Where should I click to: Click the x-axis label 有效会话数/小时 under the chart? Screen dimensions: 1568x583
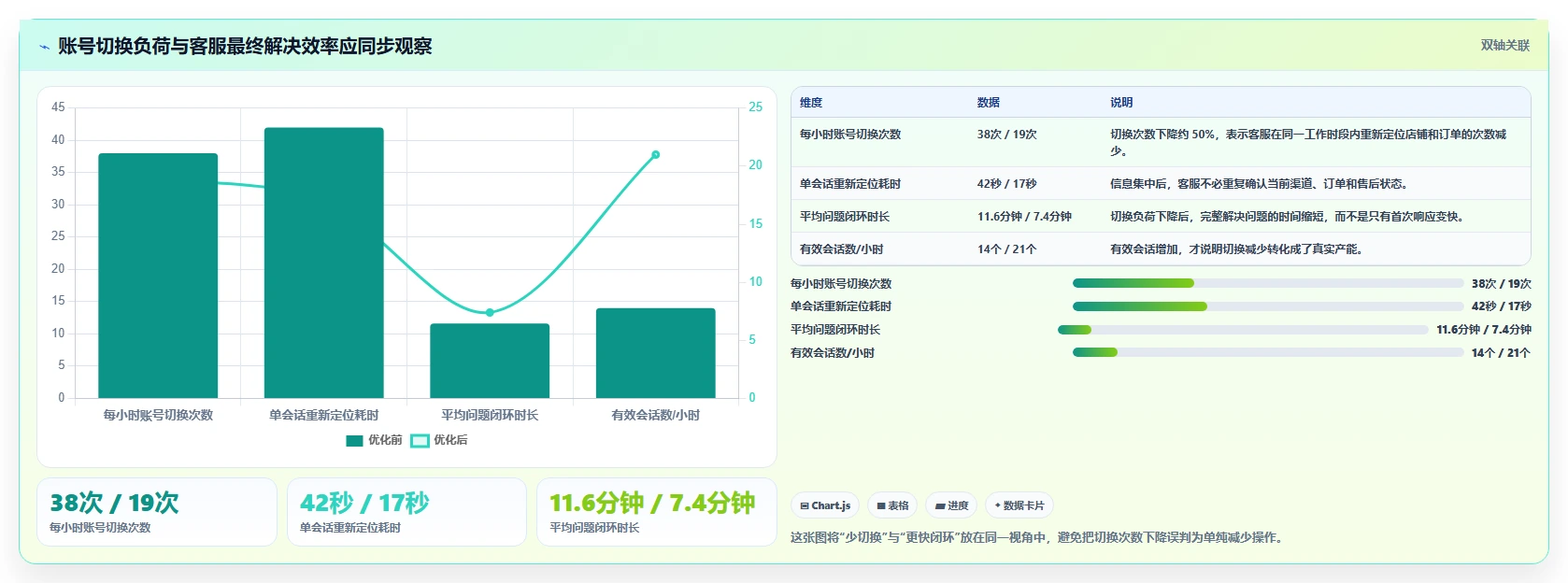coord(656,415)
